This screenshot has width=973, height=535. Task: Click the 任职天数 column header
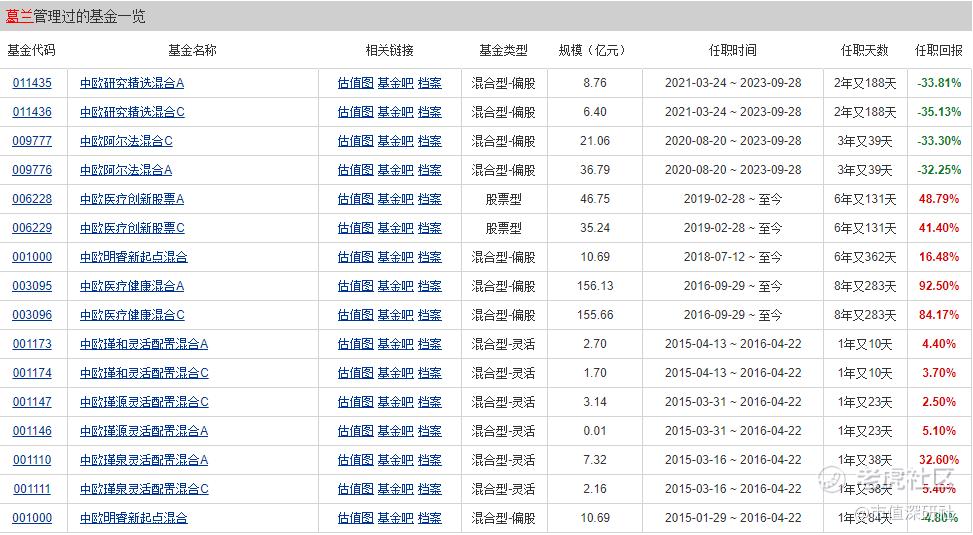click(x=864, y=50)
